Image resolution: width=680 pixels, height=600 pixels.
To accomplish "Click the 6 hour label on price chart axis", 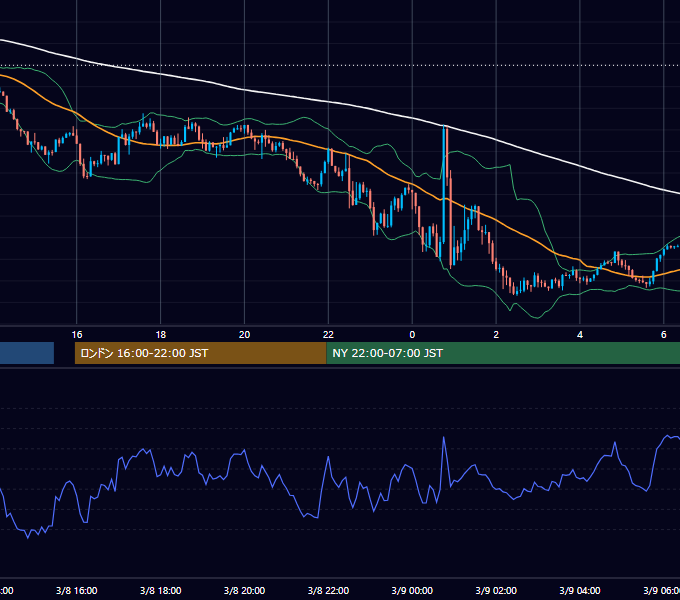I will [x=664, y=335].
